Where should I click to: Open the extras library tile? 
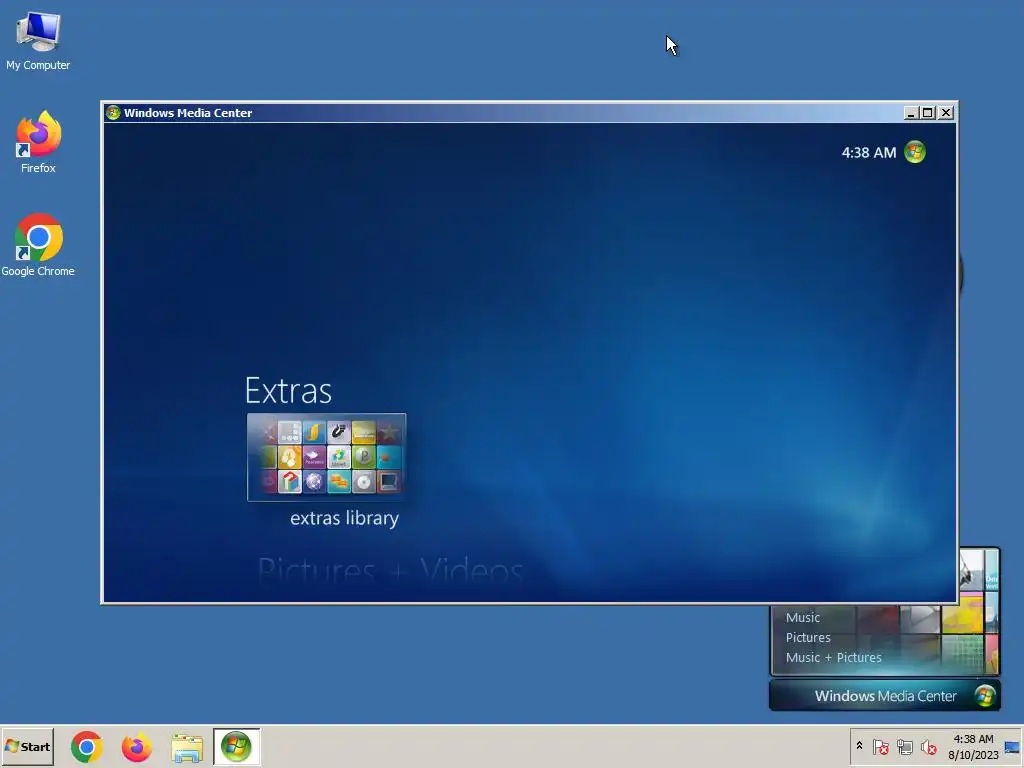coord(327,457)
